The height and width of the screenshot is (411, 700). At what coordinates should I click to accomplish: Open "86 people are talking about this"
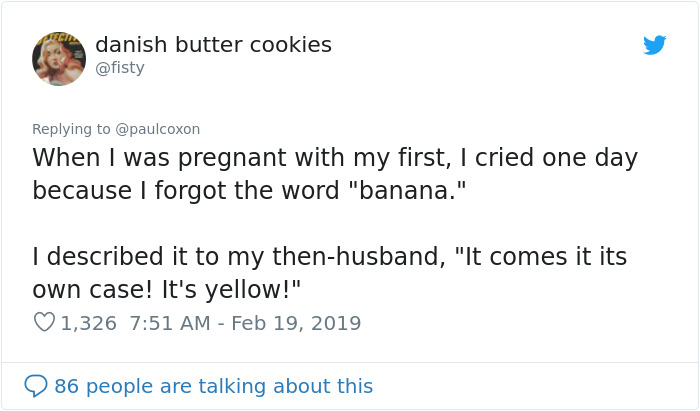[x=213, y=386]
